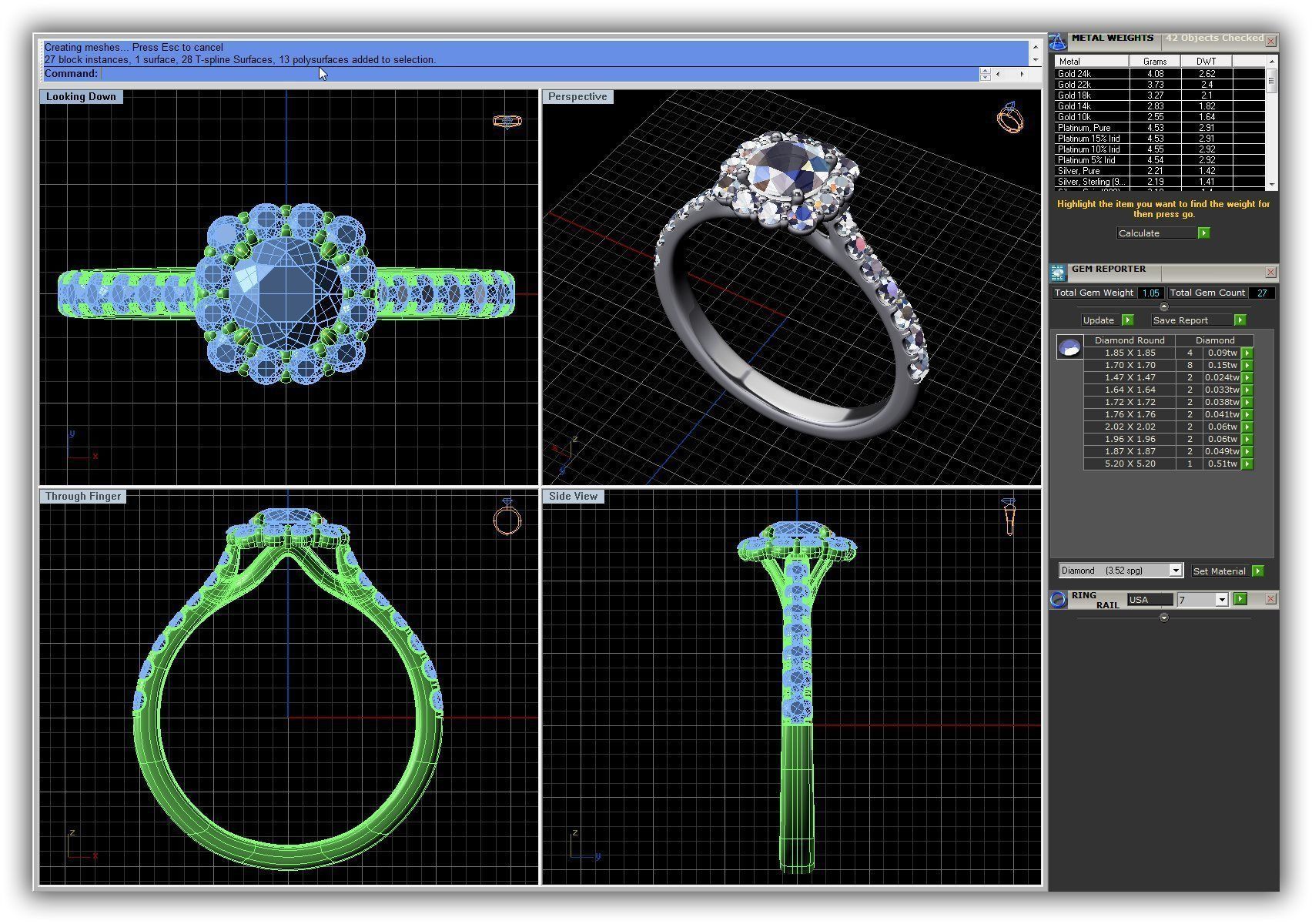Click the green go arrow in Ring Rail
Viewport: 1312px width, 924px height.
(x=1240, y=599)
